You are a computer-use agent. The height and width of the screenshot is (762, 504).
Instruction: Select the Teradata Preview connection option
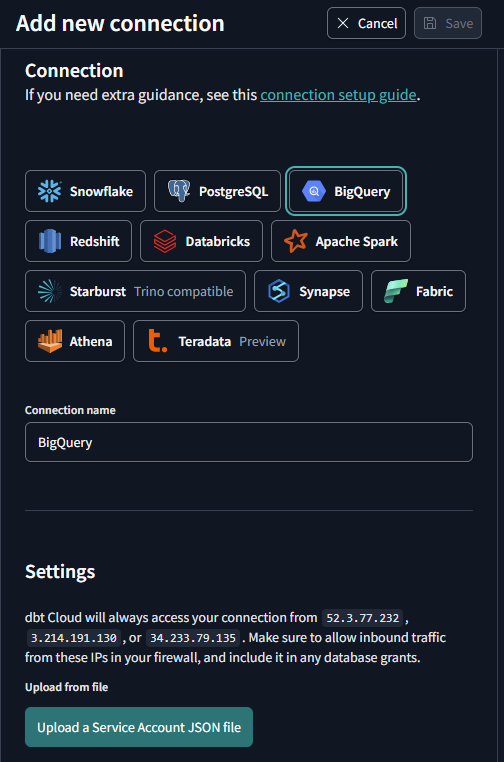coord(216,341)
